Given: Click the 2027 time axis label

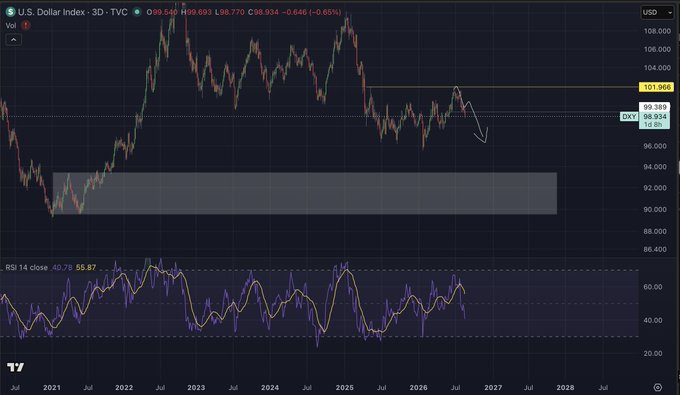Looking at the screenshot, I should click(493, 388).
